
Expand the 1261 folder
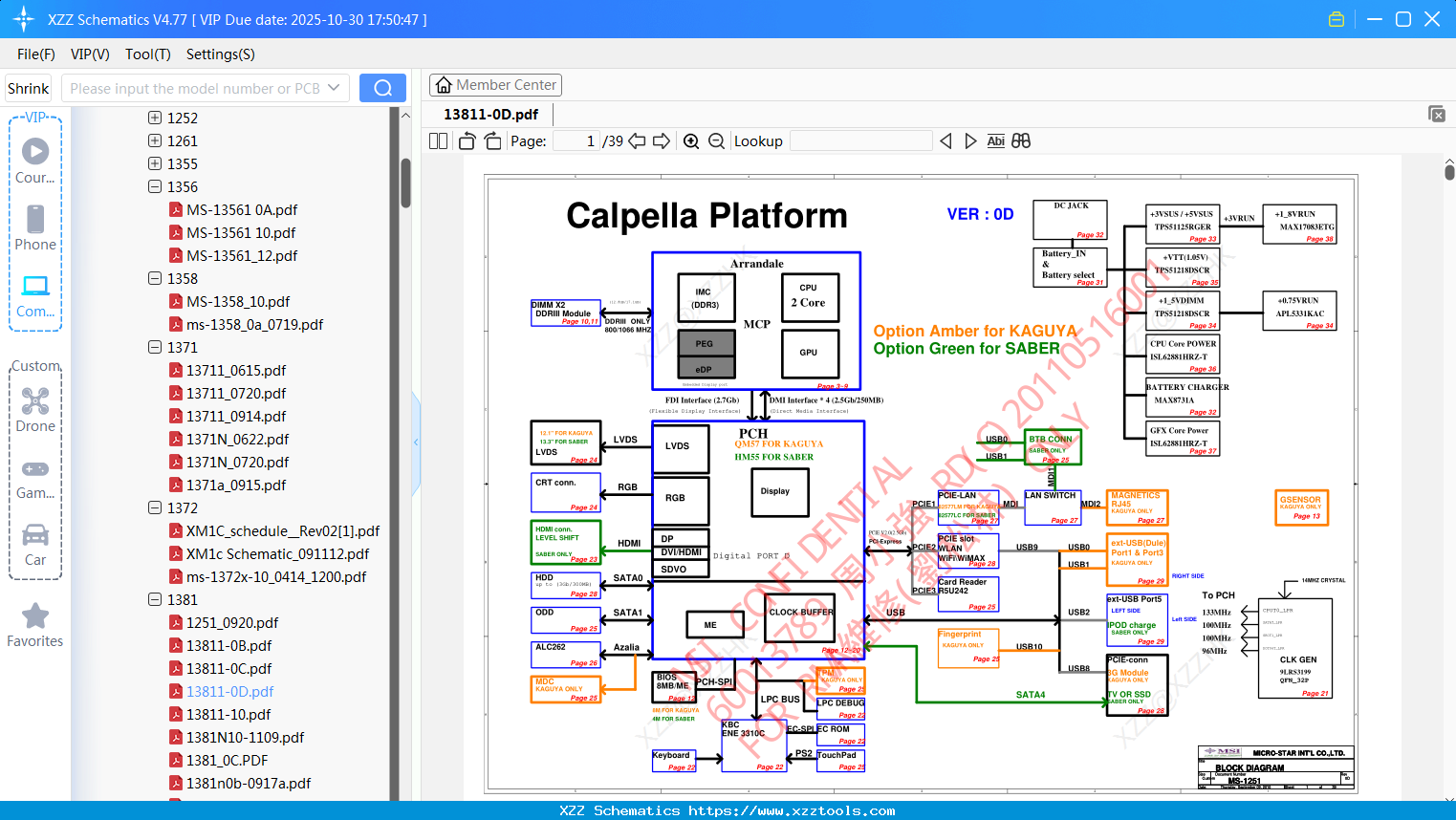pos(155,140)
